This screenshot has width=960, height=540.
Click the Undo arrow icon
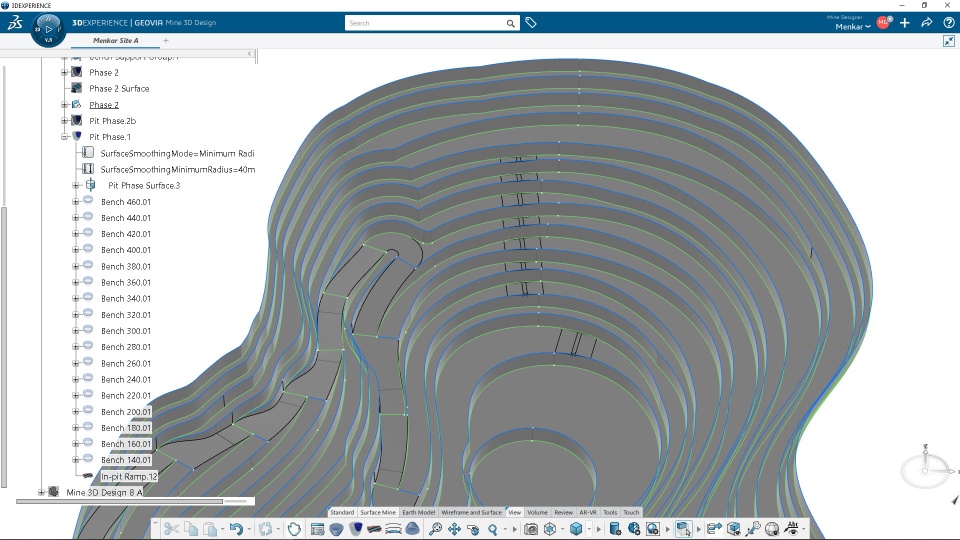pyautogui.click(x=236, y=529)
